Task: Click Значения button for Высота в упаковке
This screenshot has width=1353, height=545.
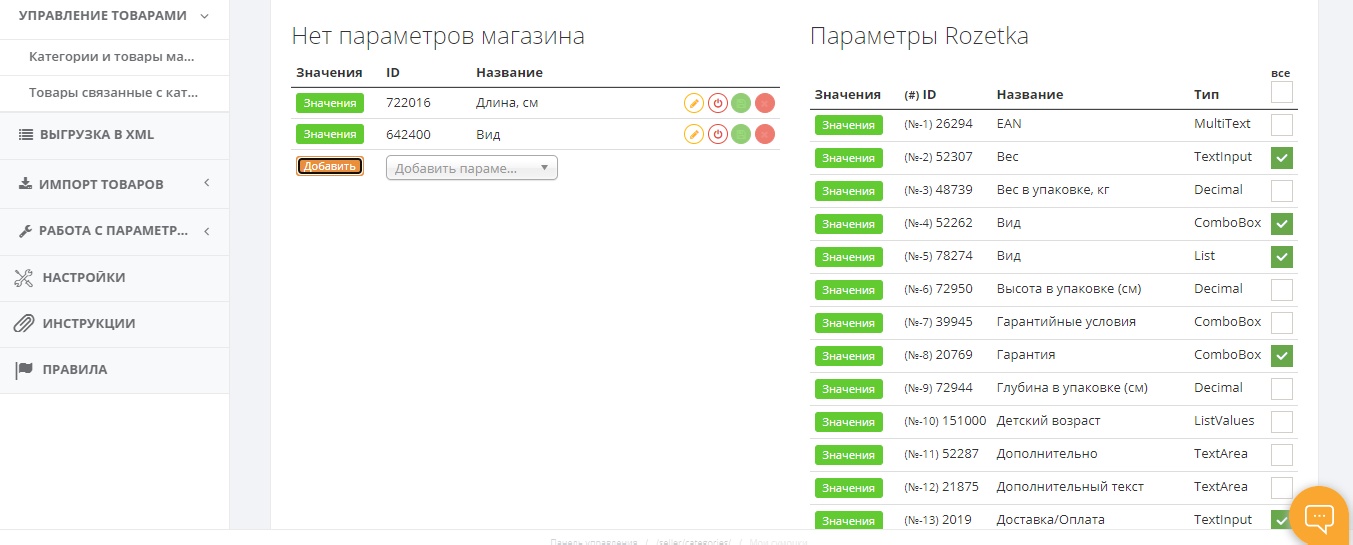Action: [849, 290]
